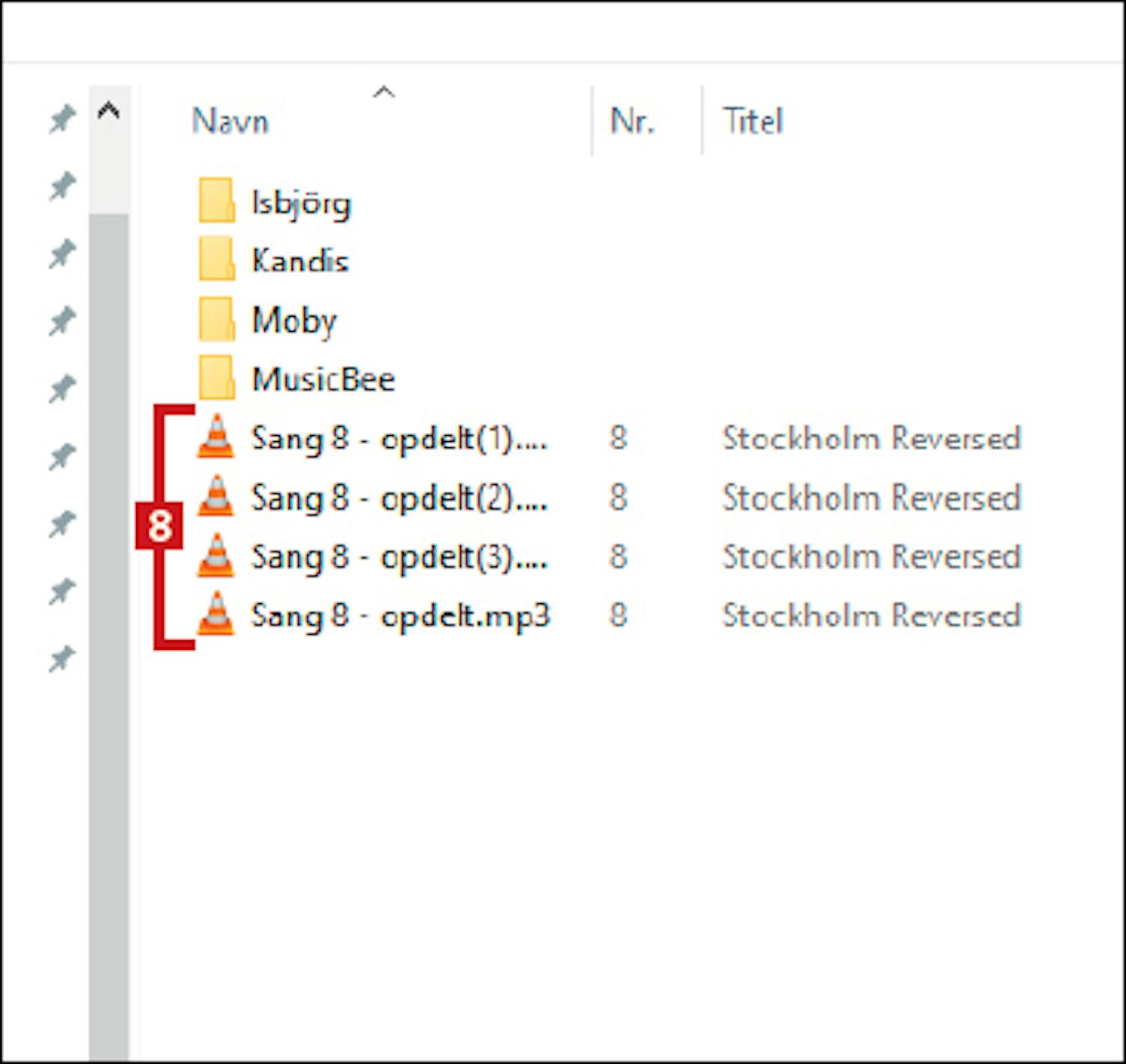Select the Moby folder name
Viewport: 1126px width, 1064px height.
(x=294, y=321)
